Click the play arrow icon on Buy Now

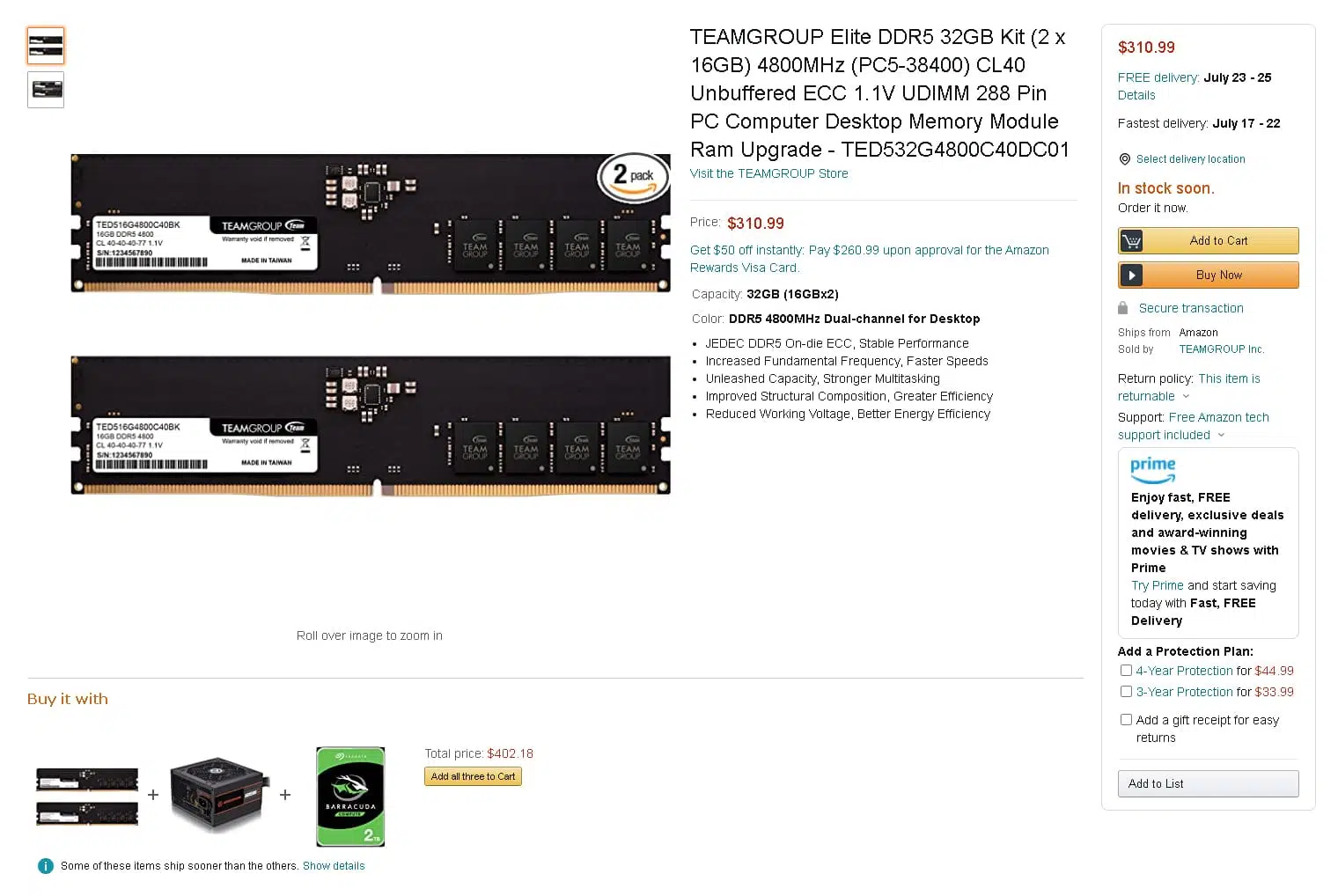[x=1131, y=275]
